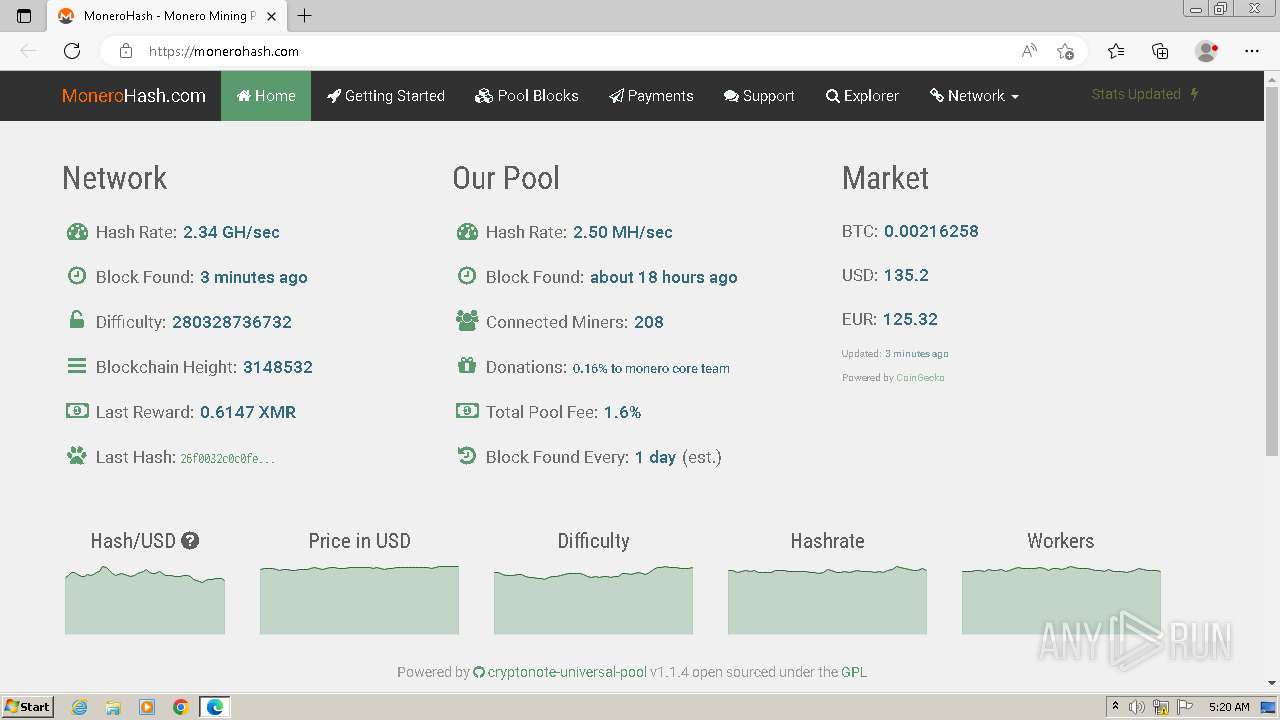Click the MoneroHash.com site logo
This screenshot has height=720, width=1280.
134,96
